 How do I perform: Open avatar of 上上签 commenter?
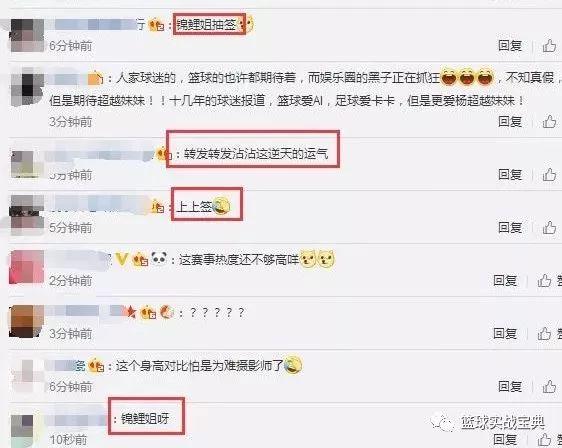(x=27, y=214)
